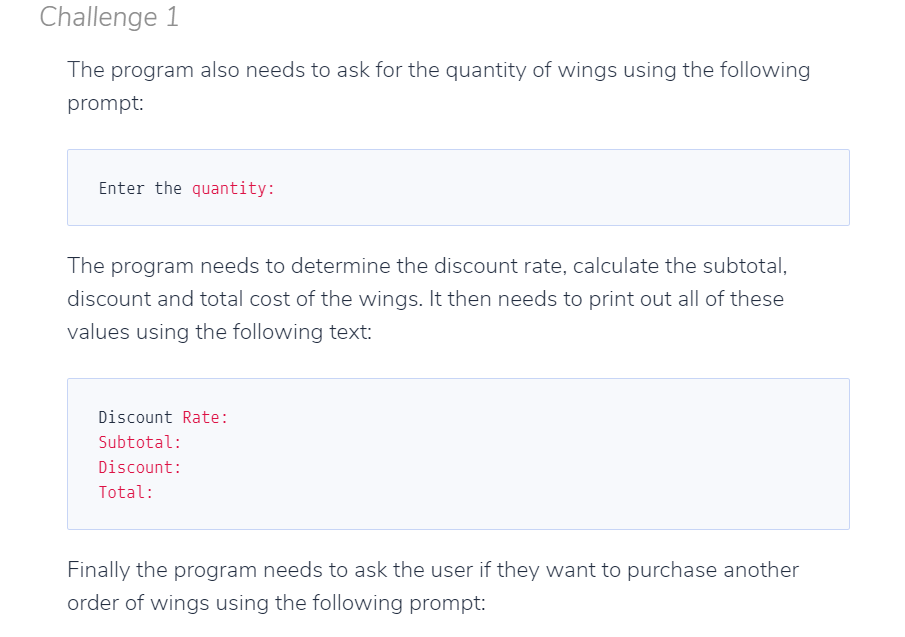The image size is (905, 637).
Task: Click the line 'values using the following text:'
Action: point(219,332)
